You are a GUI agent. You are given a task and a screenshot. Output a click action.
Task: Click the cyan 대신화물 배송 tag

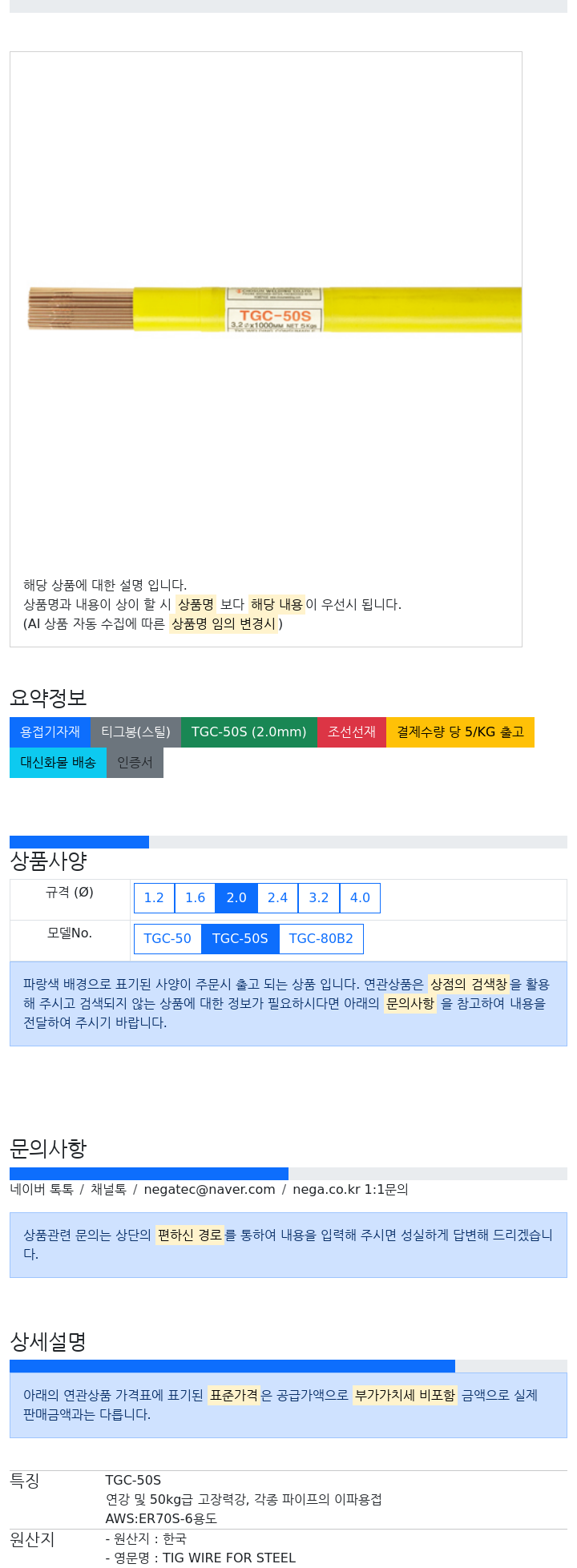58,762
